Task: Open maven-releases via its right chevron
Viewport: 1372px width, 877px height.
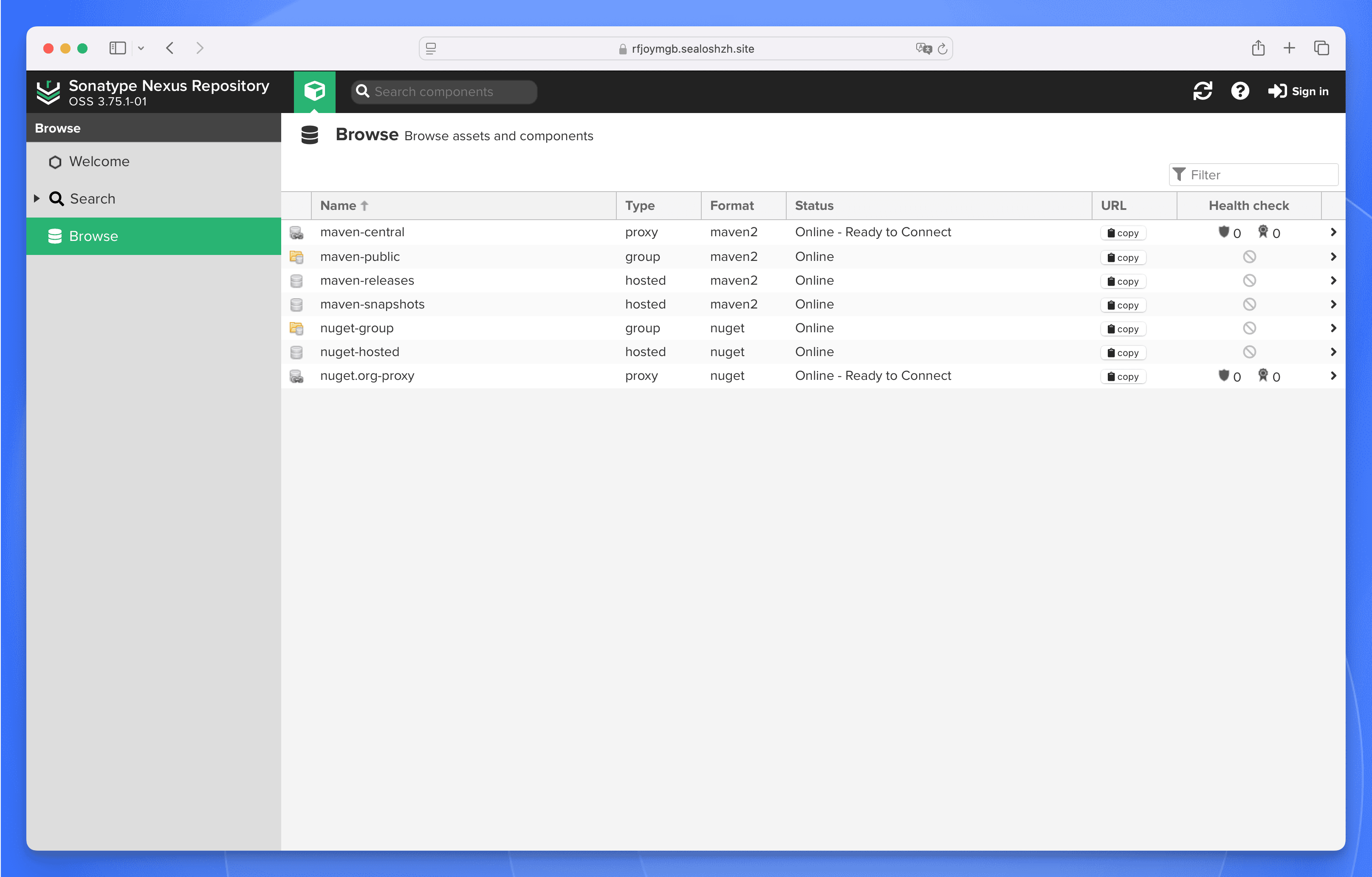Action: [x=1332, y=281]
